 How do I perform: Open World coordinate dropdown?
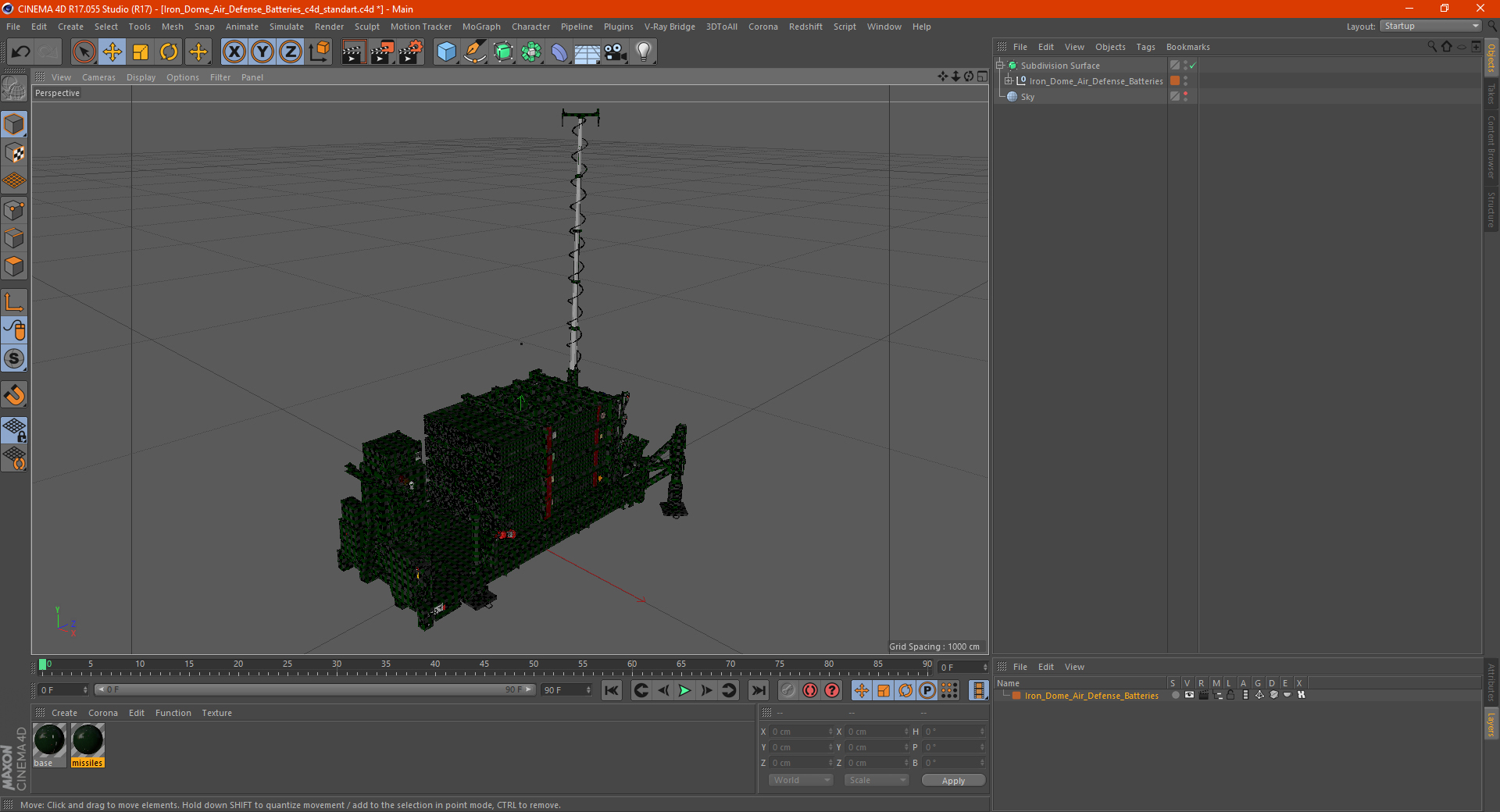(x=801, y=780)
